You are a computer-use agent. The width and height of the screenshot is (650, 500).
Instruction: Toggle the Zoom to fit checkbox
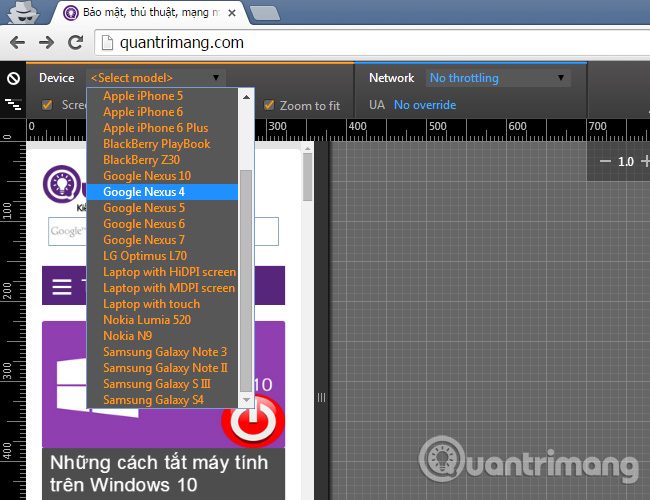(269, 105)
